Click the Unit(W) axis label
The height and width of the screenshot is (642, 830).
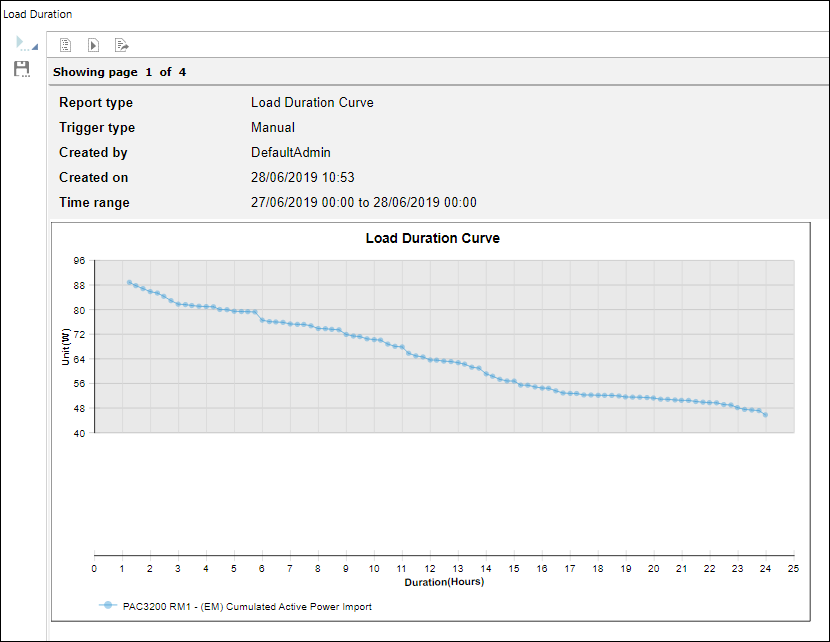pos(66,346)
